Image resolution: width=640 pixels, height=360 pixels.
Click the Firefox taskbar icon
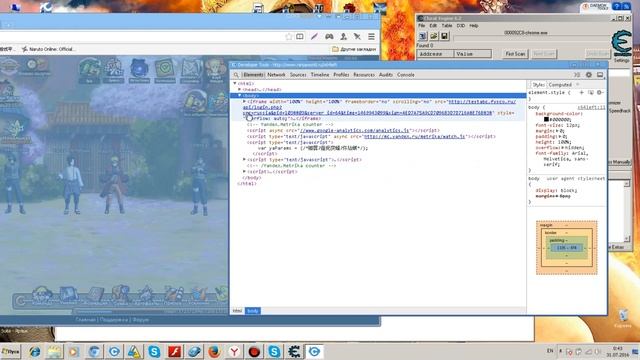coord(214,351)
